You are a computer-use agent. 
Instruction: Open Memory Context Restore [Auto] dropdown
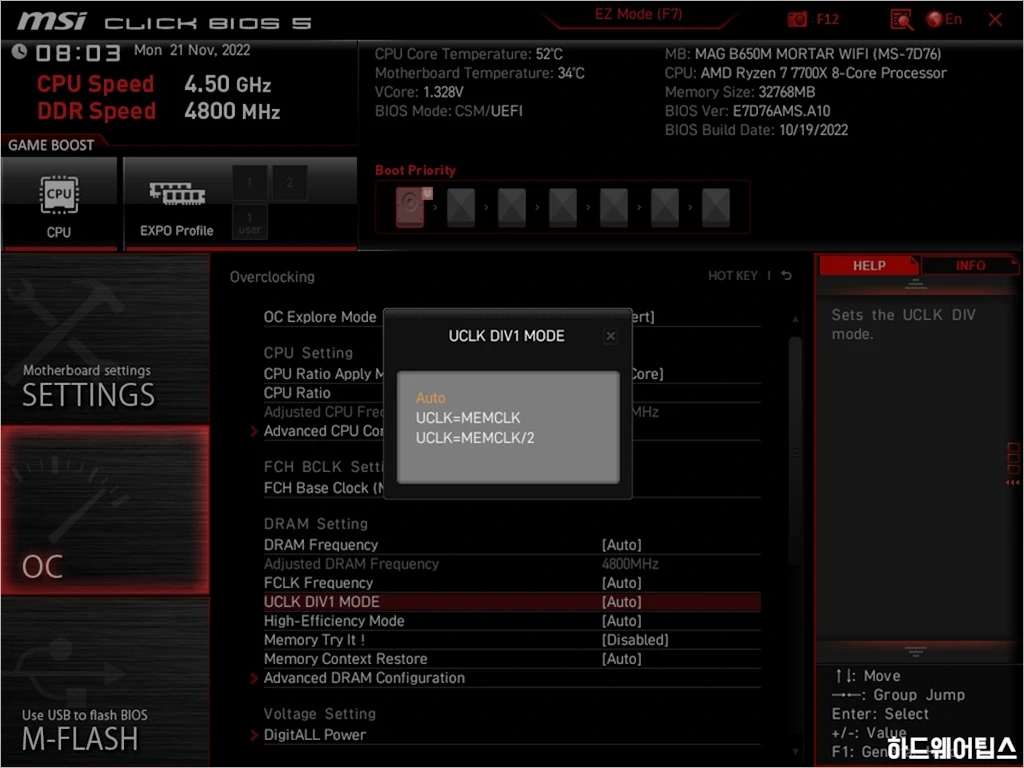coord(621,658)
